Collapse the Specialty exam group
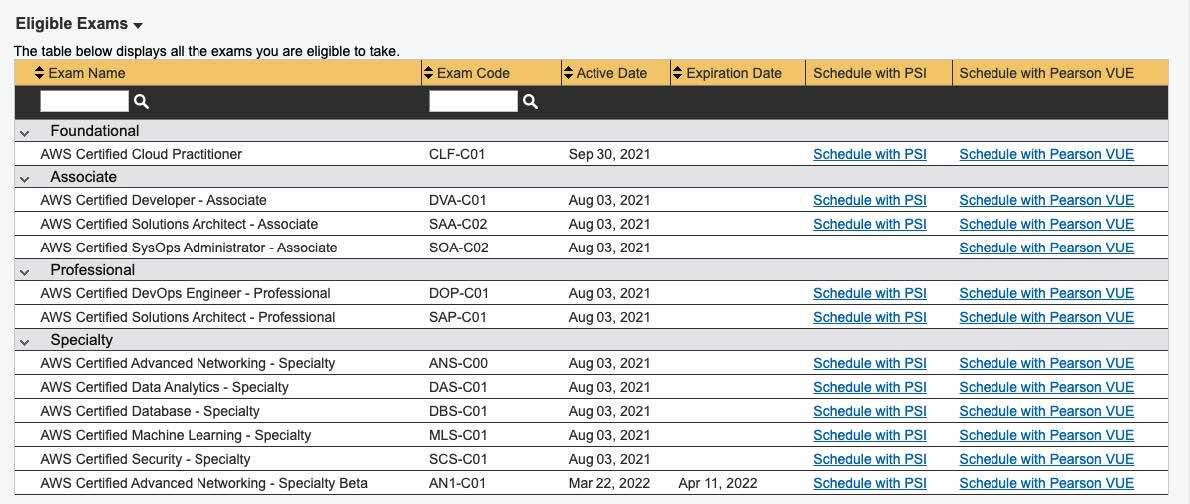This screenshot has height=504, width=1190. pyautogui.click(x=24, y=341)
